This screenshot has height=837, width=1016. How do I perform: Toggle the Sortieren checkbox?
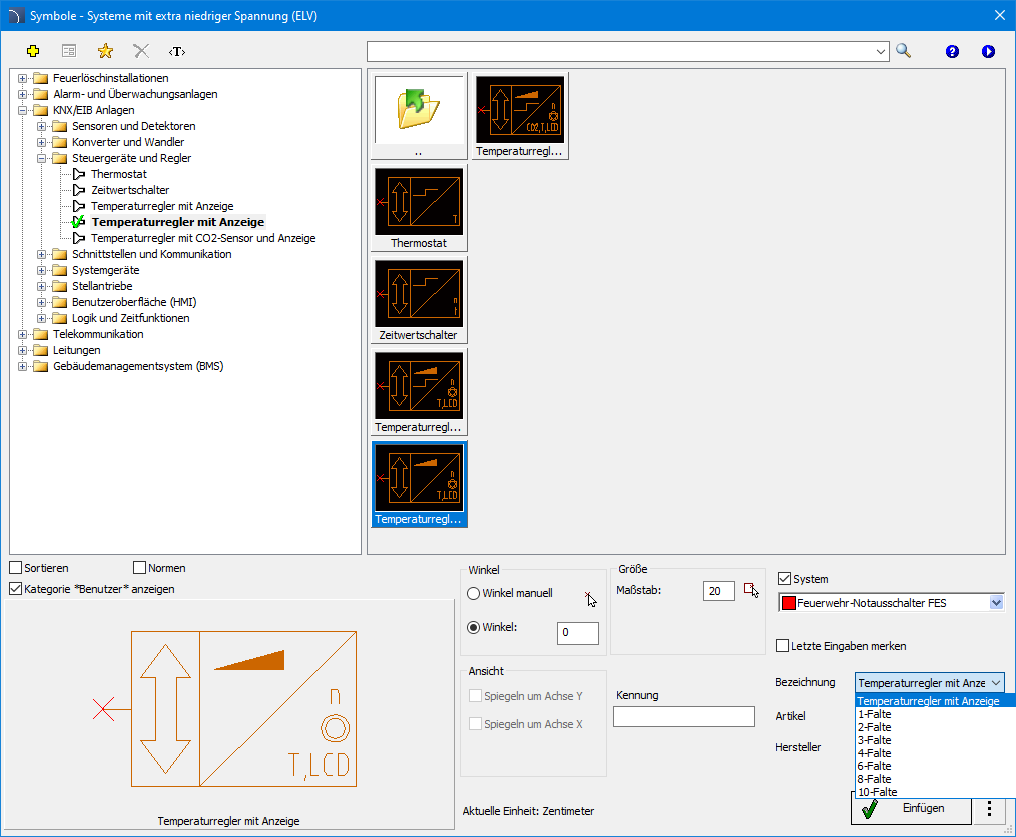point(16,568)
